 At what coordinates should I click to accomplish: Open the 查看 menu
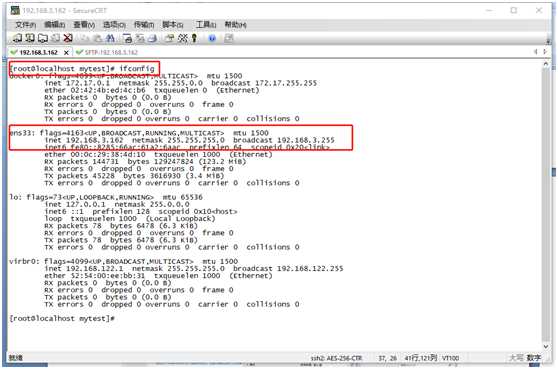click(x=84, y=25)
